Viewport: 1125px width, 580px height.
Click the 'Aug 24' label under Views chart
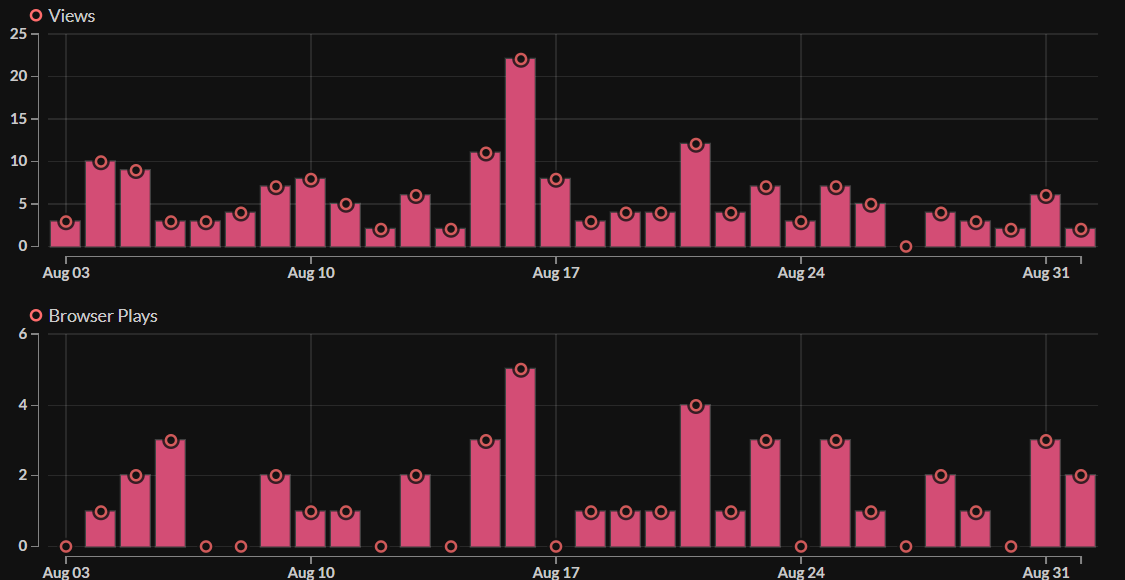pyautogui.click(x=801, y=273)
